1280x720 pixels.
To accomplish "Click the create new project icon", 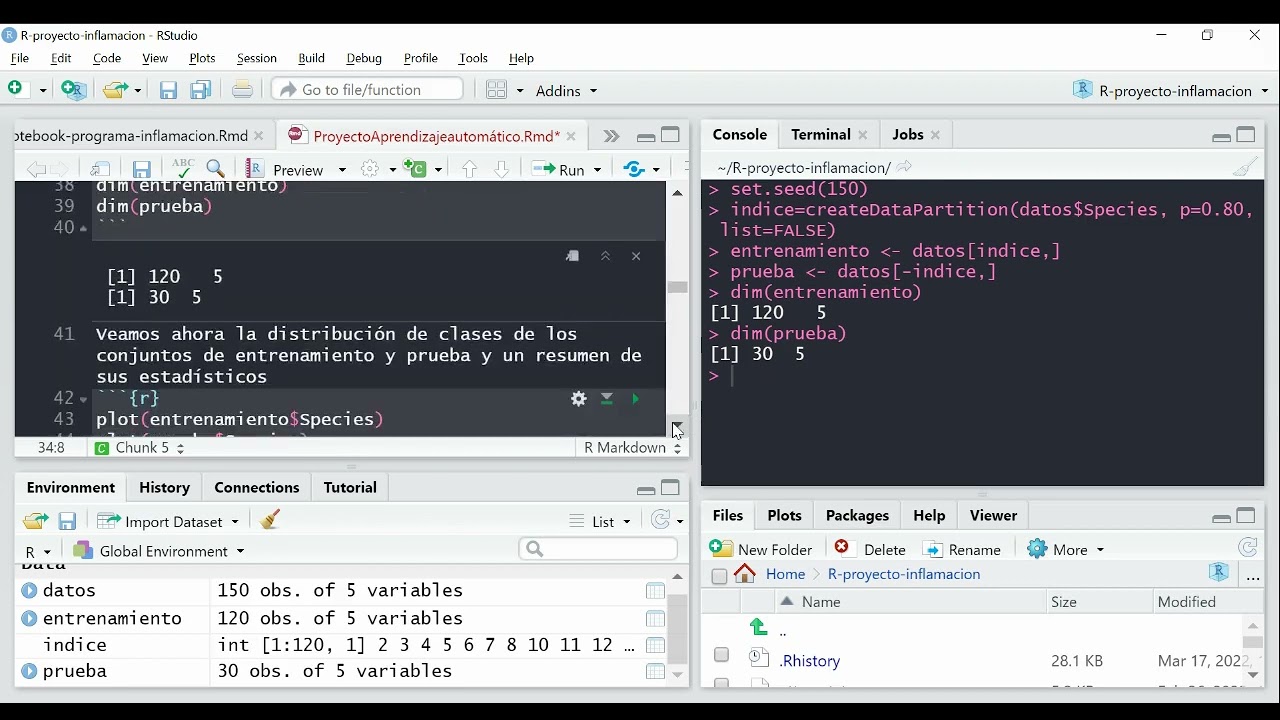I will [x=74, y=90].
